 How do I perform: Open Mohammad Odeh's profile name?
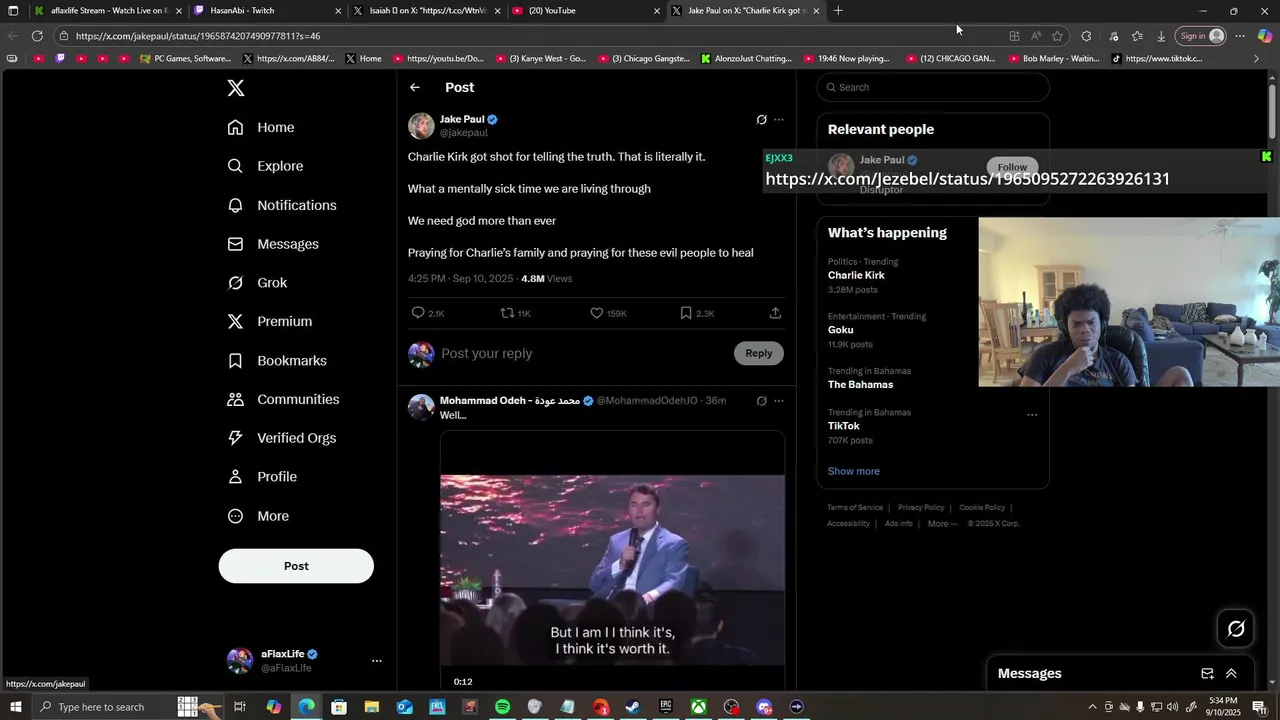pyautogui.click(x=510, y=401)
